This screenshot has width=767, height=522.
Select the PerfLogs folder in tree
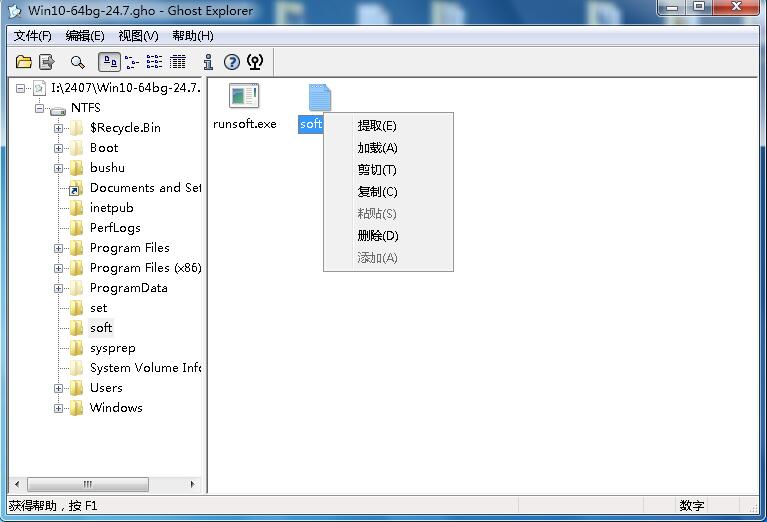coord(115,228)
